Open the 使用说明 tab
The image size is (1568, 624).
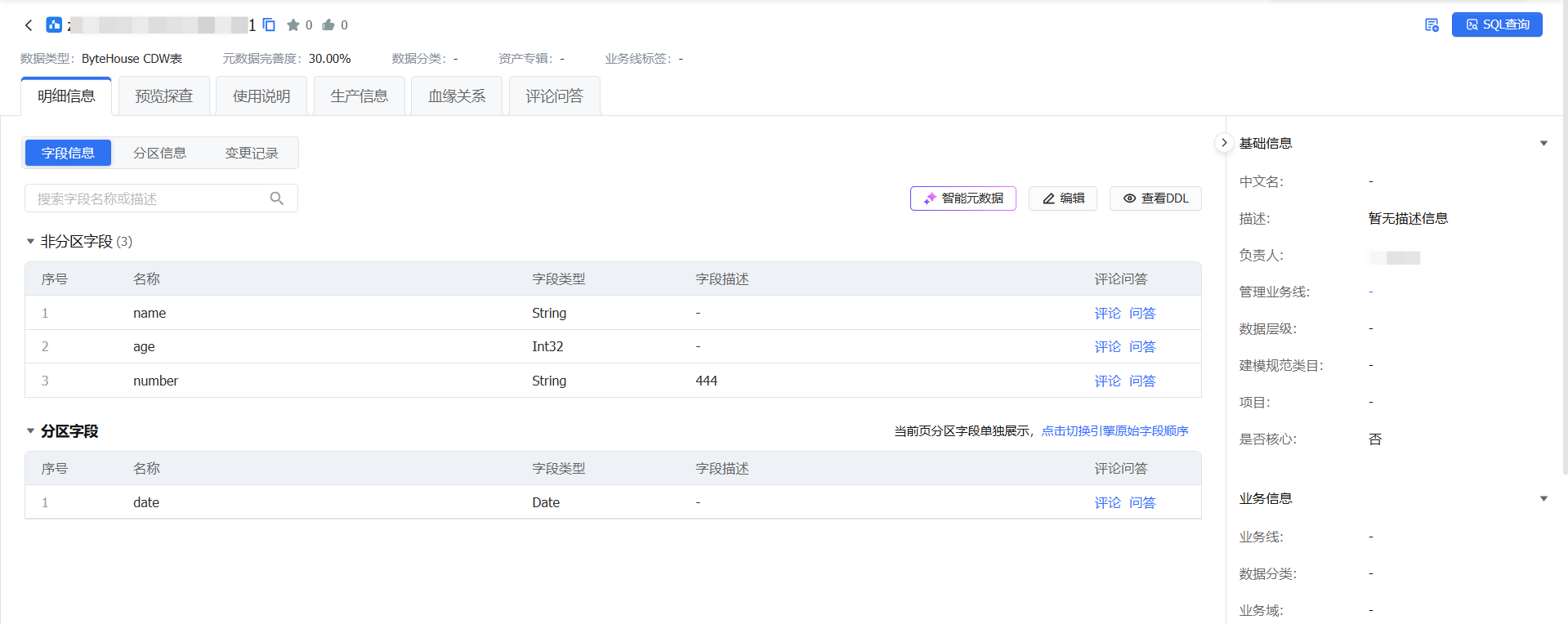coord(261,96)
